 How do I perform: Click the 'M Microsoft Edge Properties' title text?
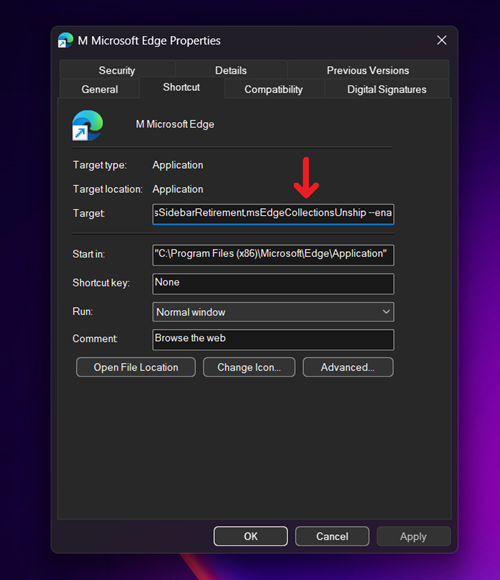(x=149, y=41)
